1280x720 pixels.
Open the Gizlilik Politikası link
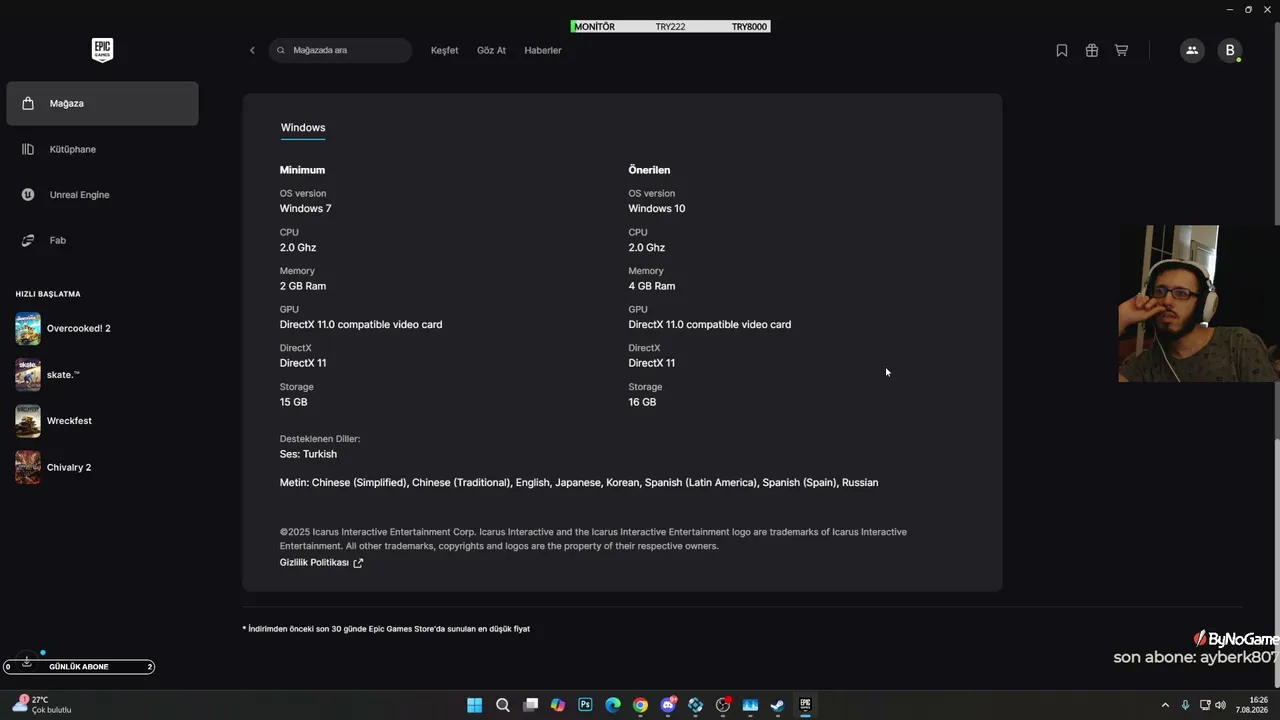click(x=321, y=563)
